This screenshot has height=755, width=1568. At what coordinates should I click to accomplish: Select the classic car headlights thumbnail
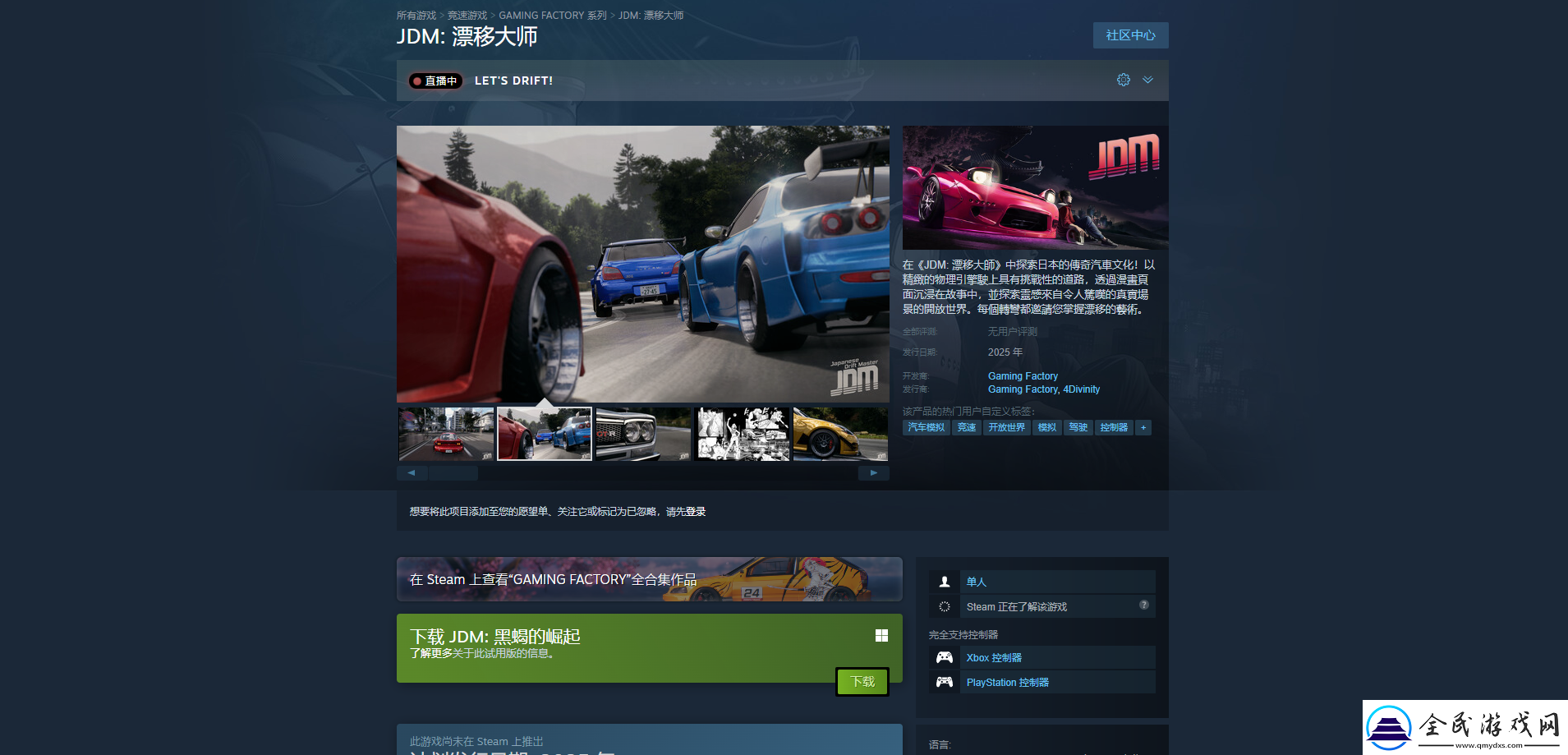[643, 434]
